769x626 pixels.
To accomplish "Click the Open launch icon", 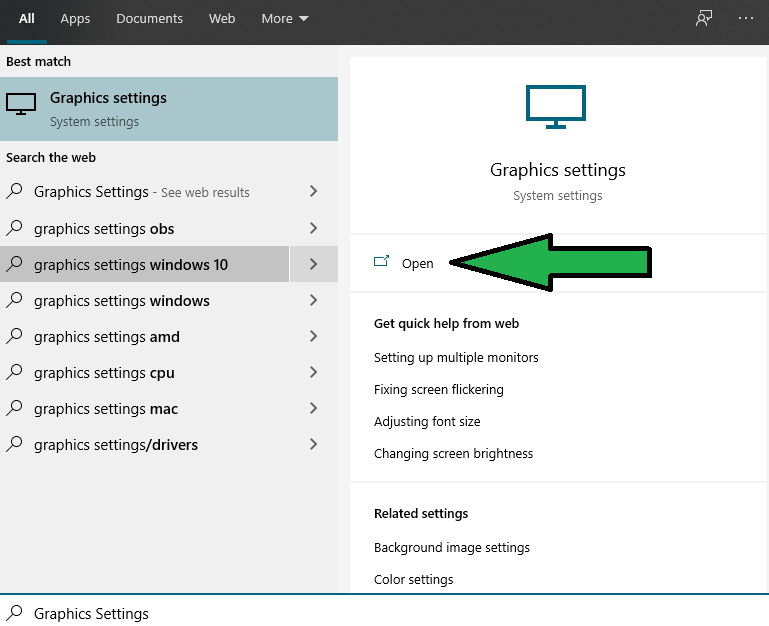I will tap(382, 261).
